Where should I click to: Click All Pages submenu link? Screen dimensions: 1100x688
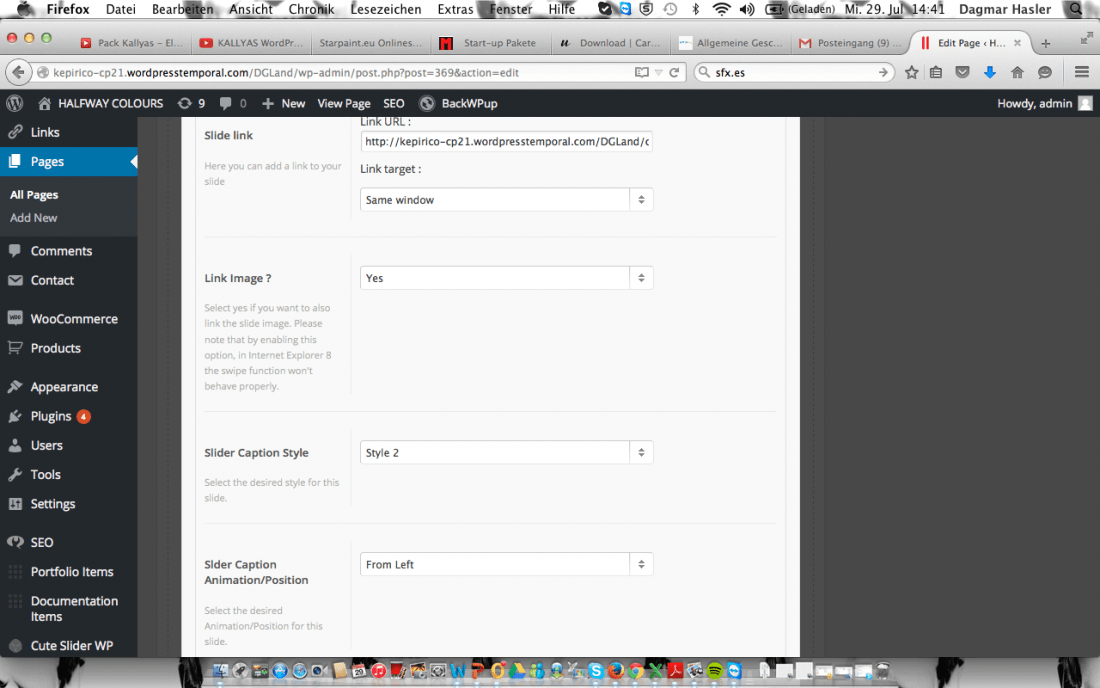click(x=34, y=194)
